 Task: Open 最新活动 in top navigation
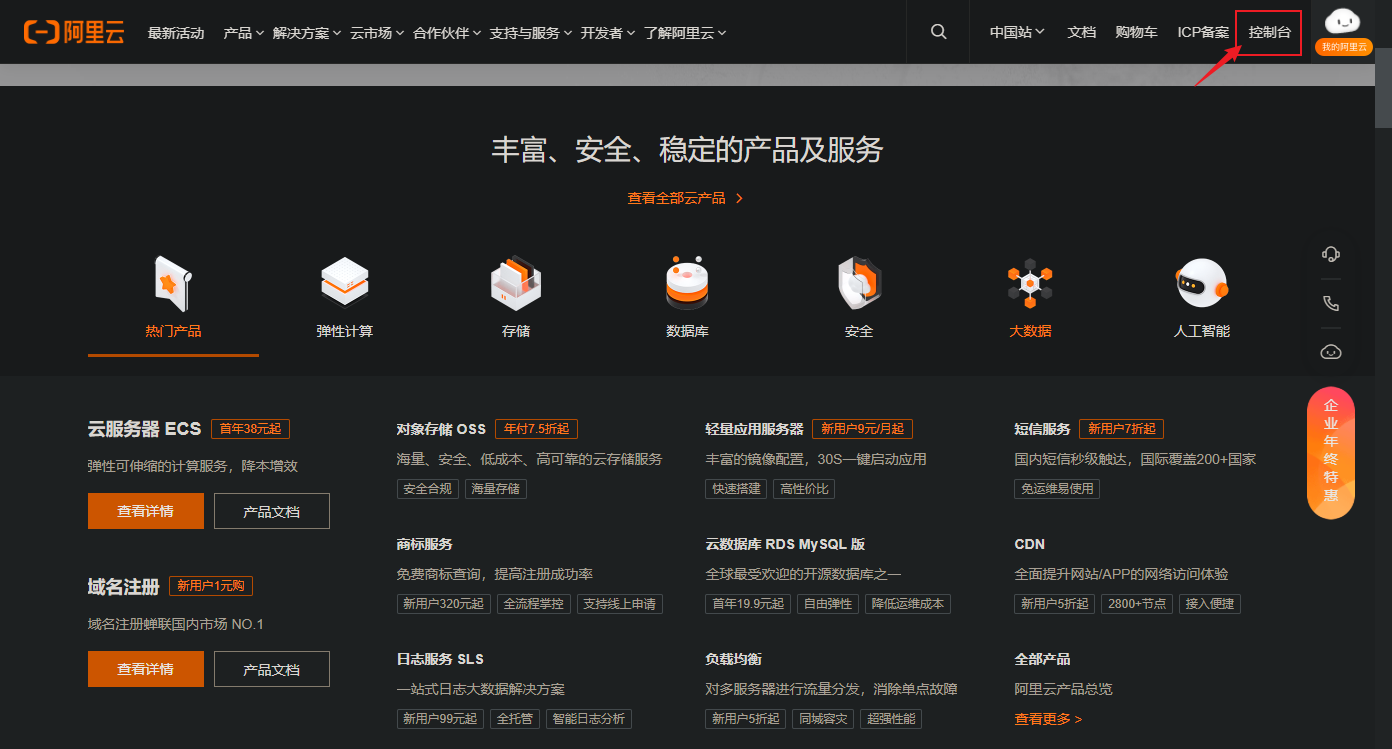click(176, 33)
